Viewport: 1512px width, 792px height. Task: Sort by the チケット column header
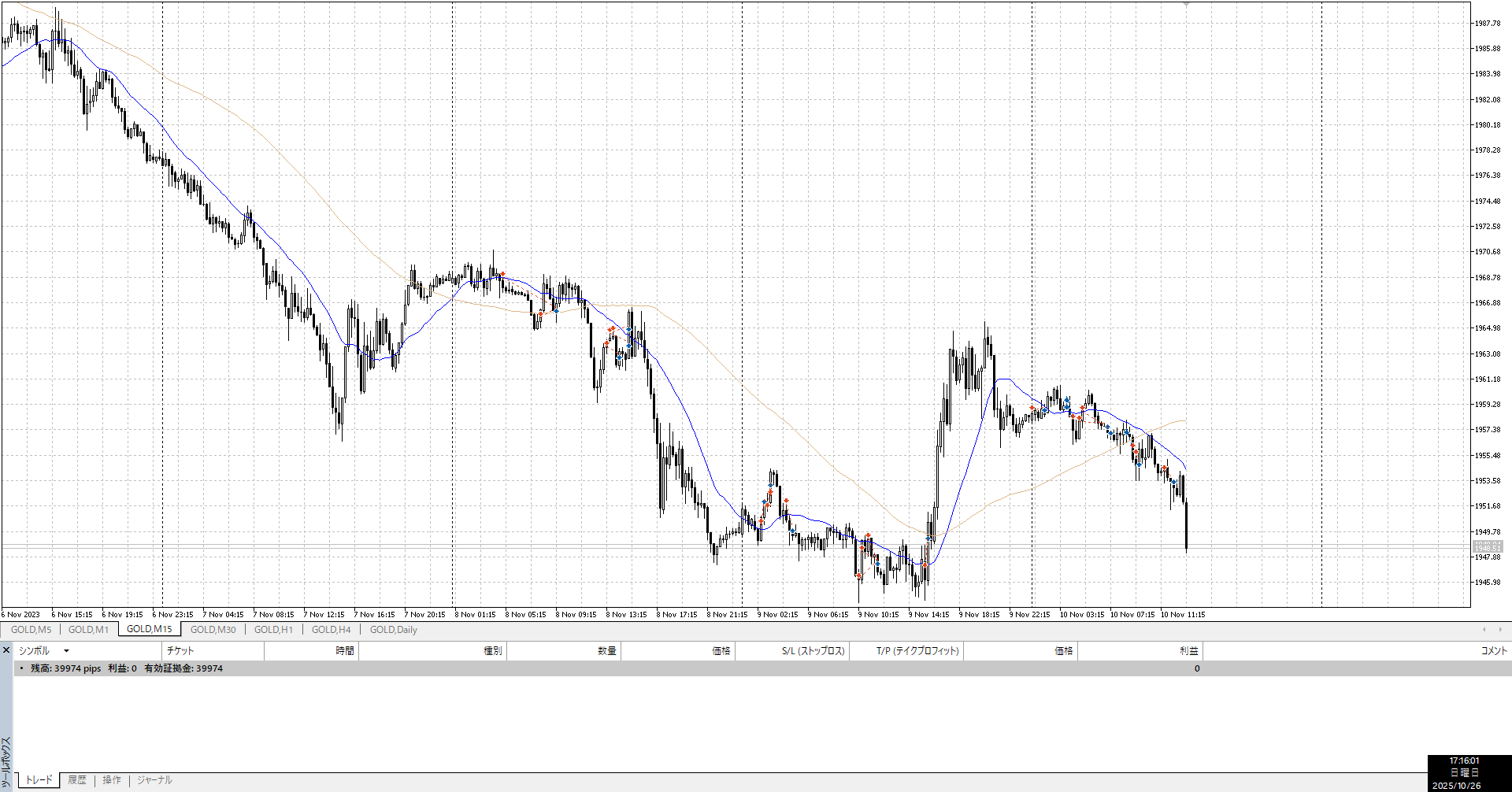pyautogui.click(x=180, y=650)
